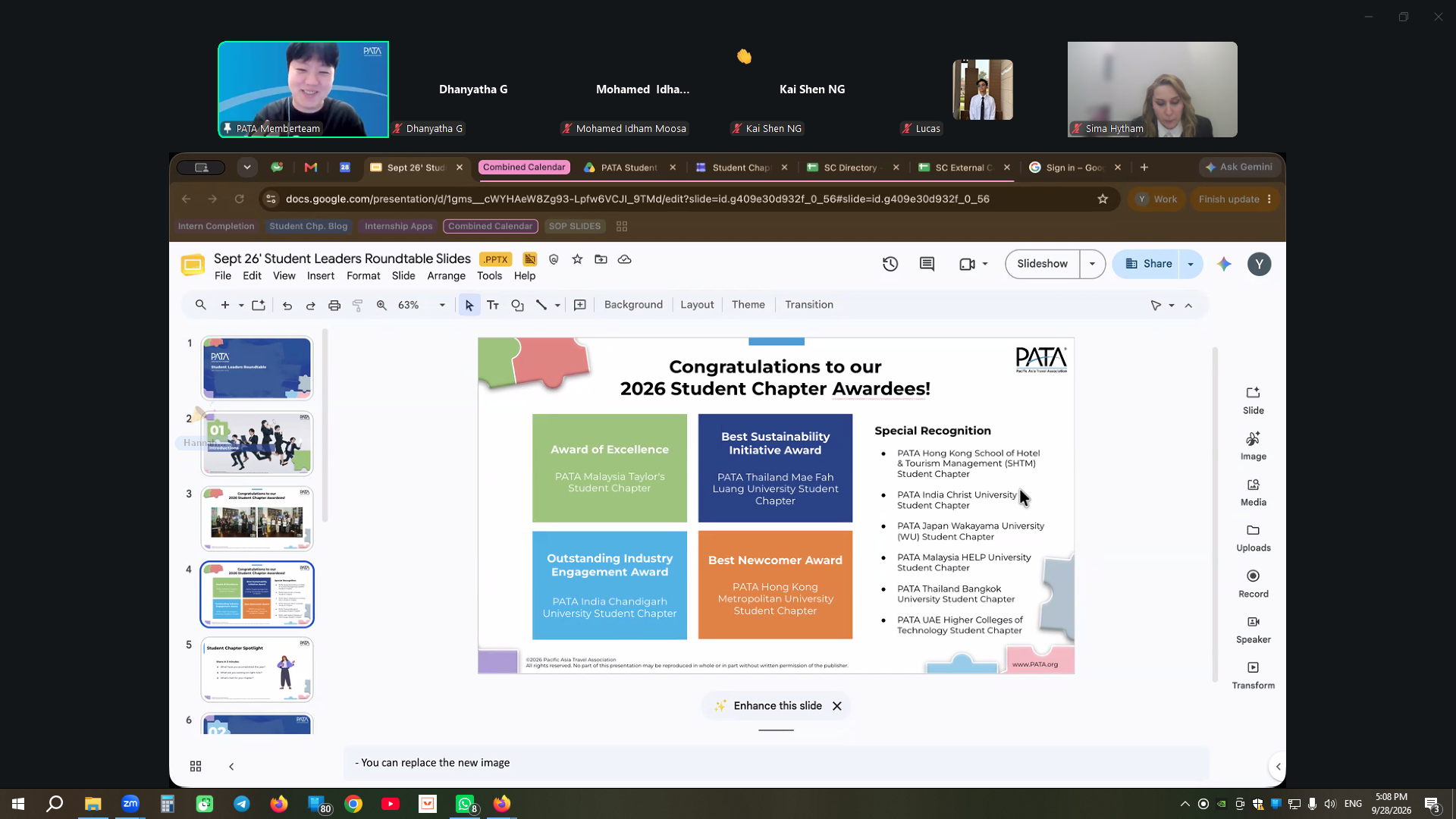
Task: Open the File menu
Action: [223, 276]
